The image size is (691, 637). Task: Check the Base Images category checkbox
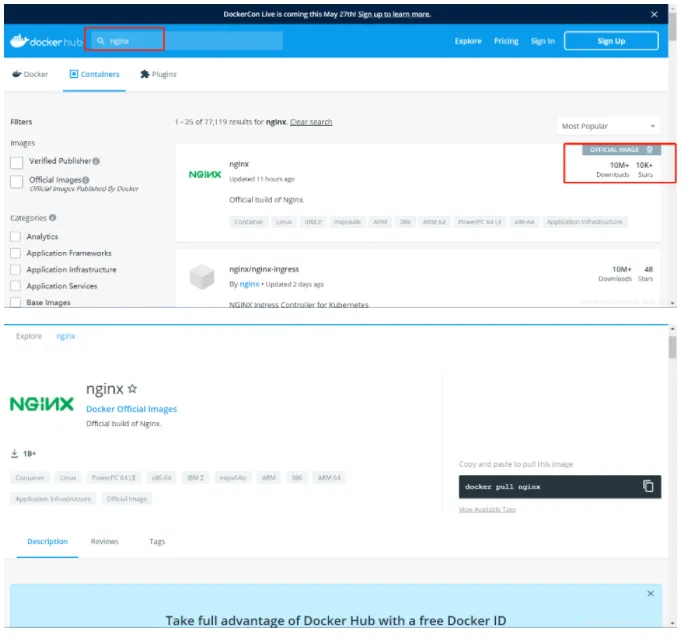15,302
